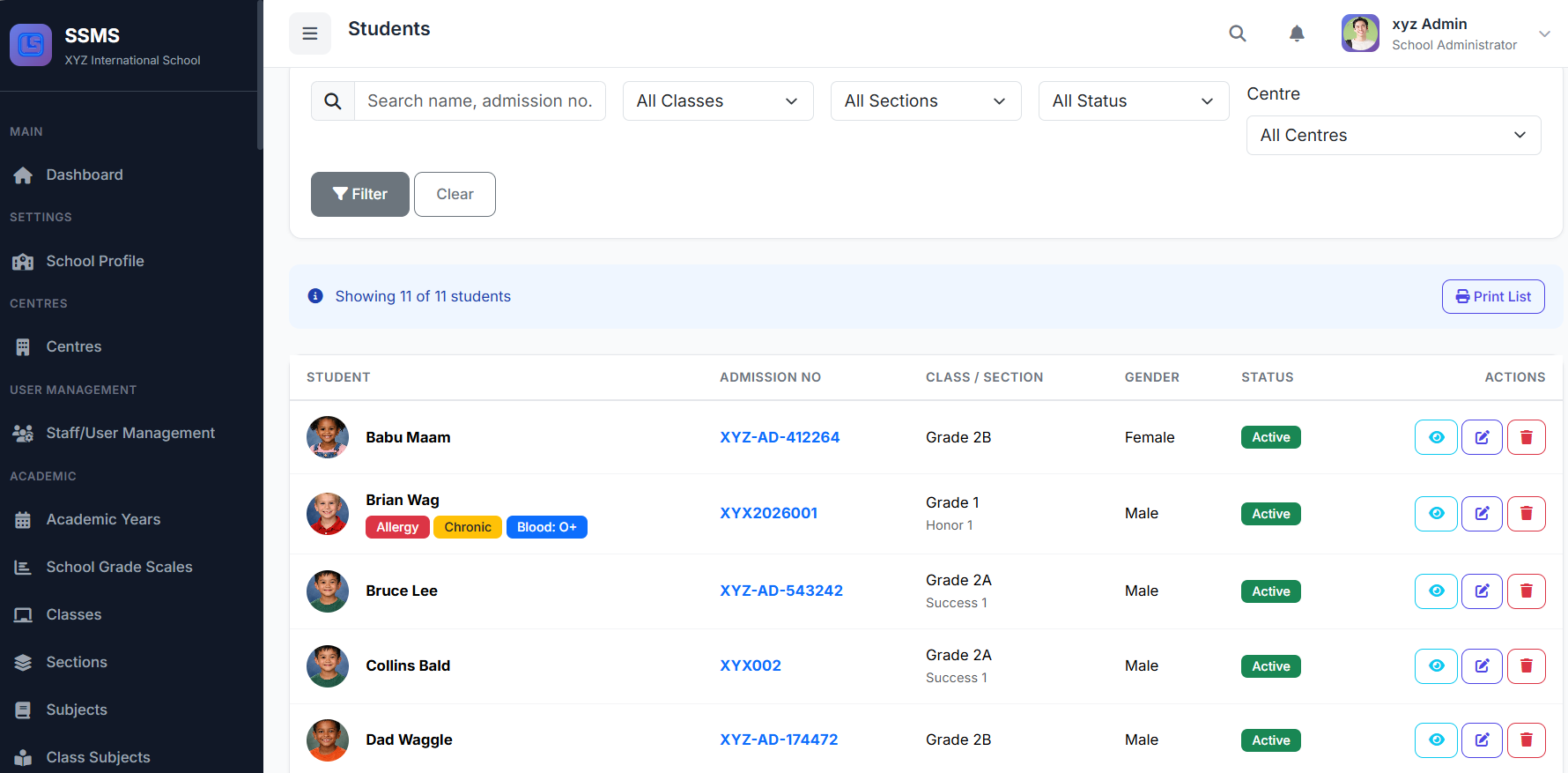This screenshot has width=1568, height=773.
Task: Click the yellow Chronic badge on Brian Wag
Action: tap(468, 527)
